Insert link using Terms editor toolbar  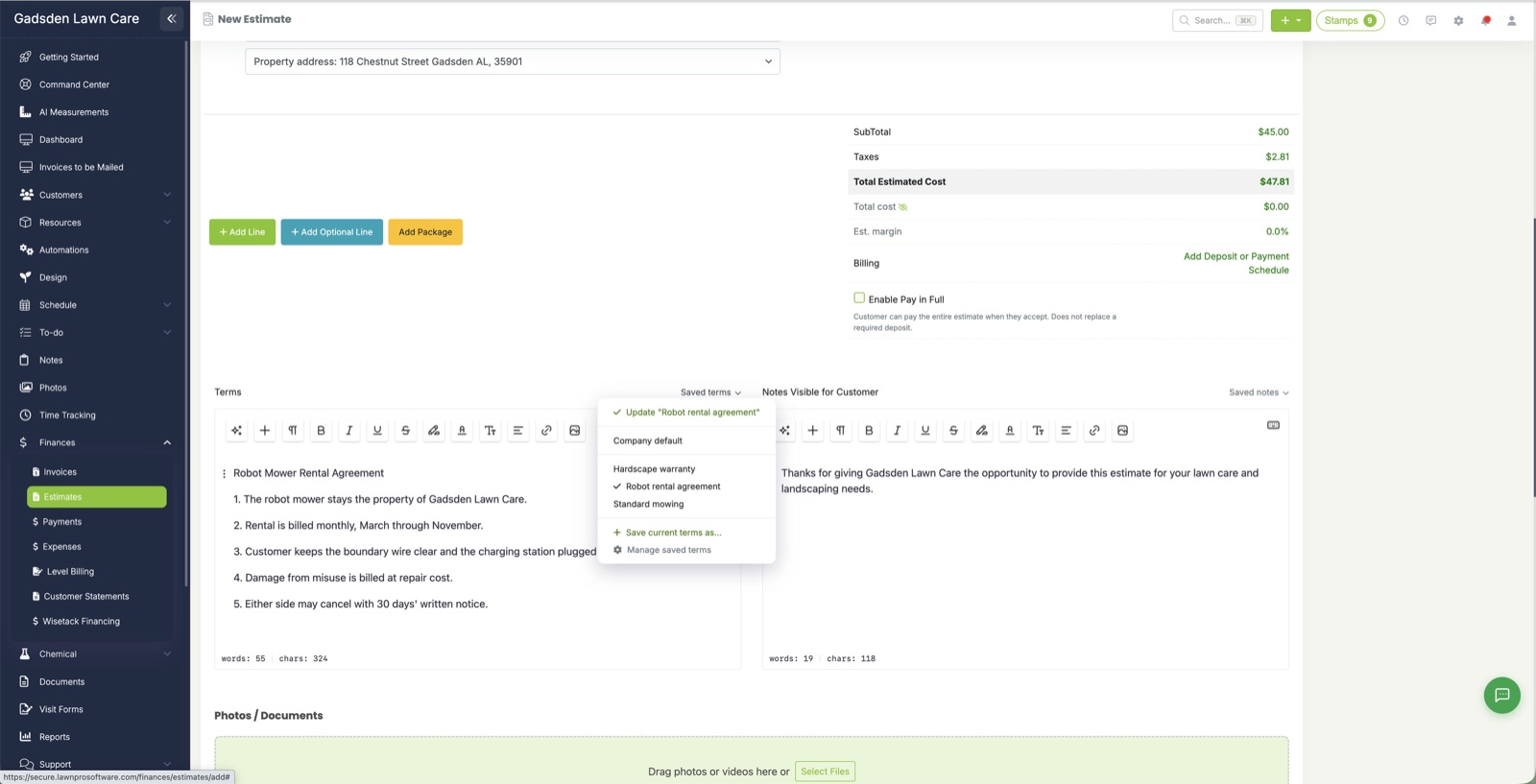click(x=546, y=431)
